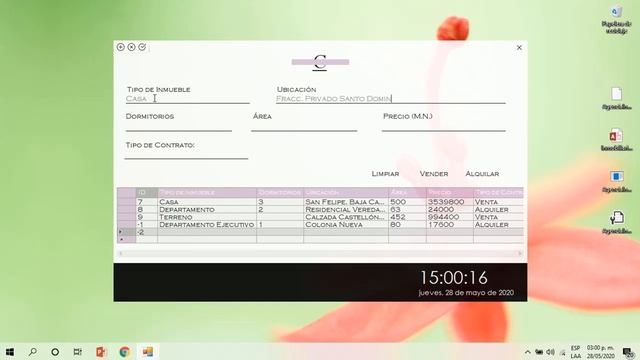
Task: Click the Tipo de Inmueble column header
Action: pyautogui.click(x=207, y=192)
